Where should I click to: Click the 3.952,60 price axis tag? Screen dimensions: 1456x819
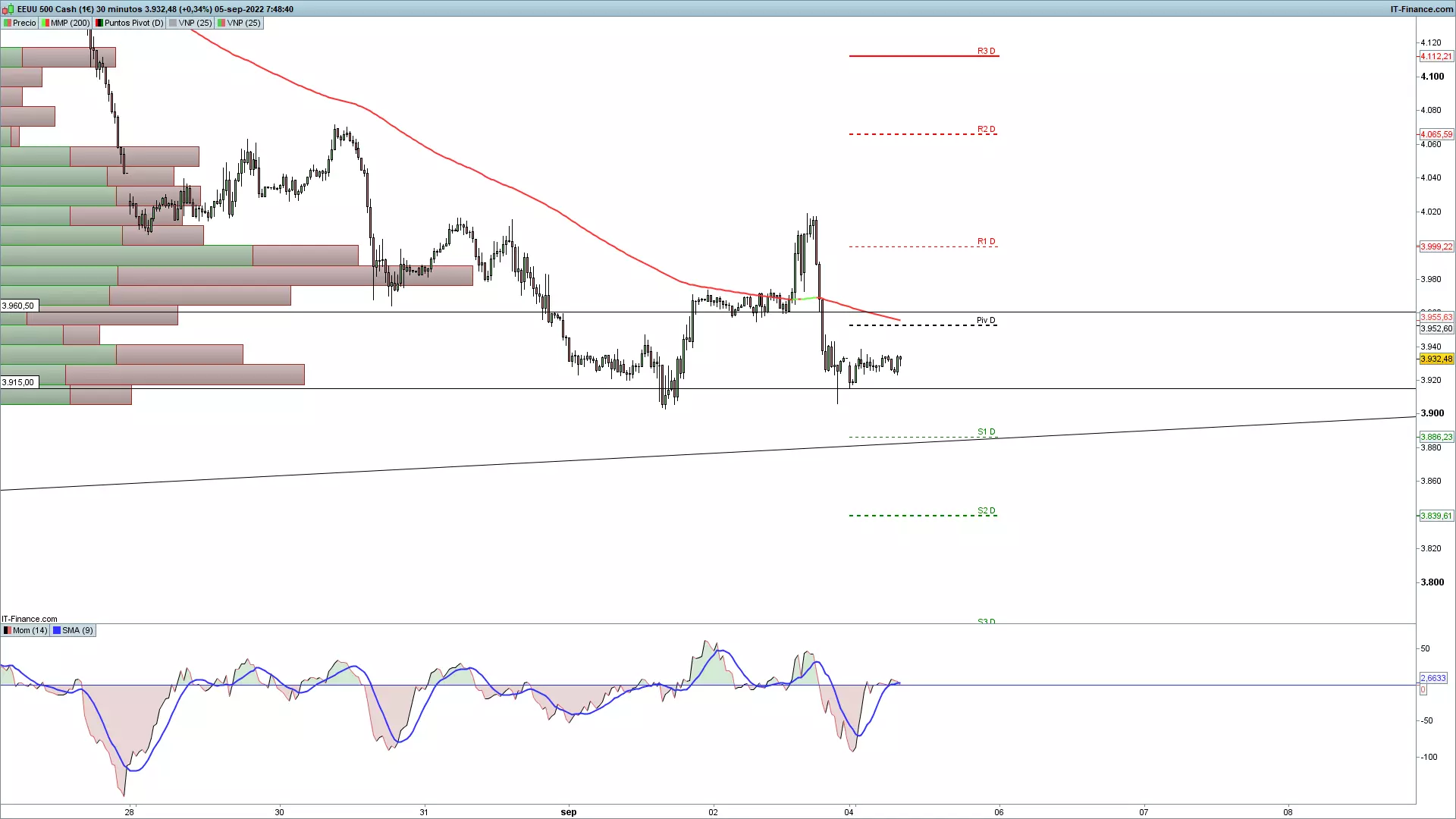(x=1436, y=328)
